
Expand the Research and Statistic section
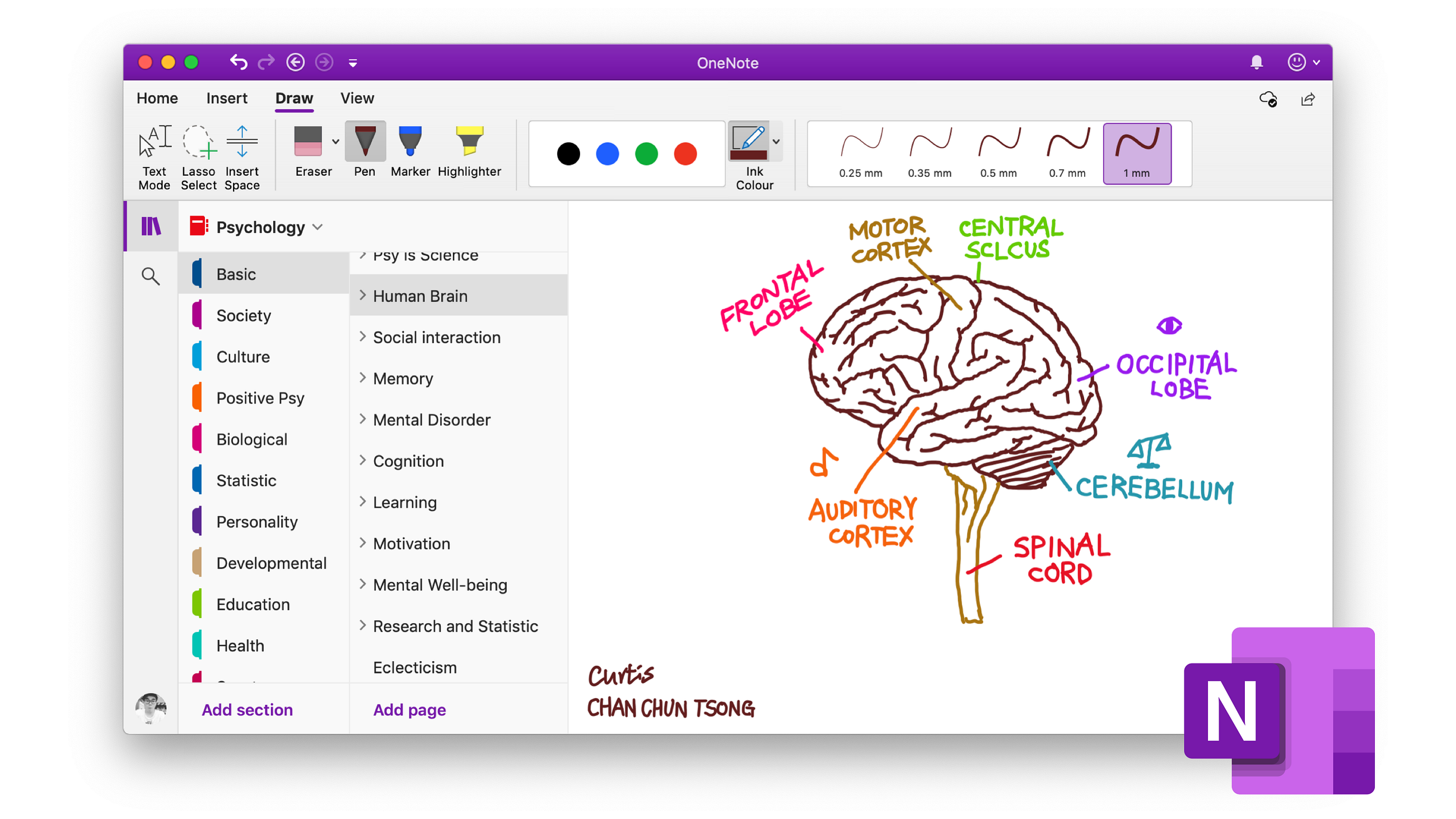(x=362, y=625)
